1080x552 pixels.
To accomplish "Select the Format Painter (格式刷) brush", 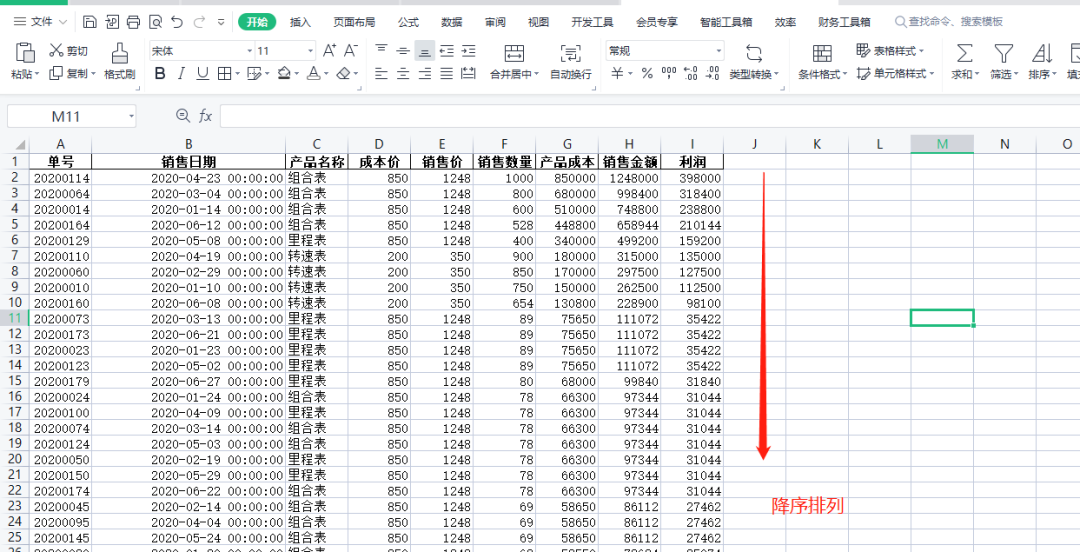I will point(120,61).
